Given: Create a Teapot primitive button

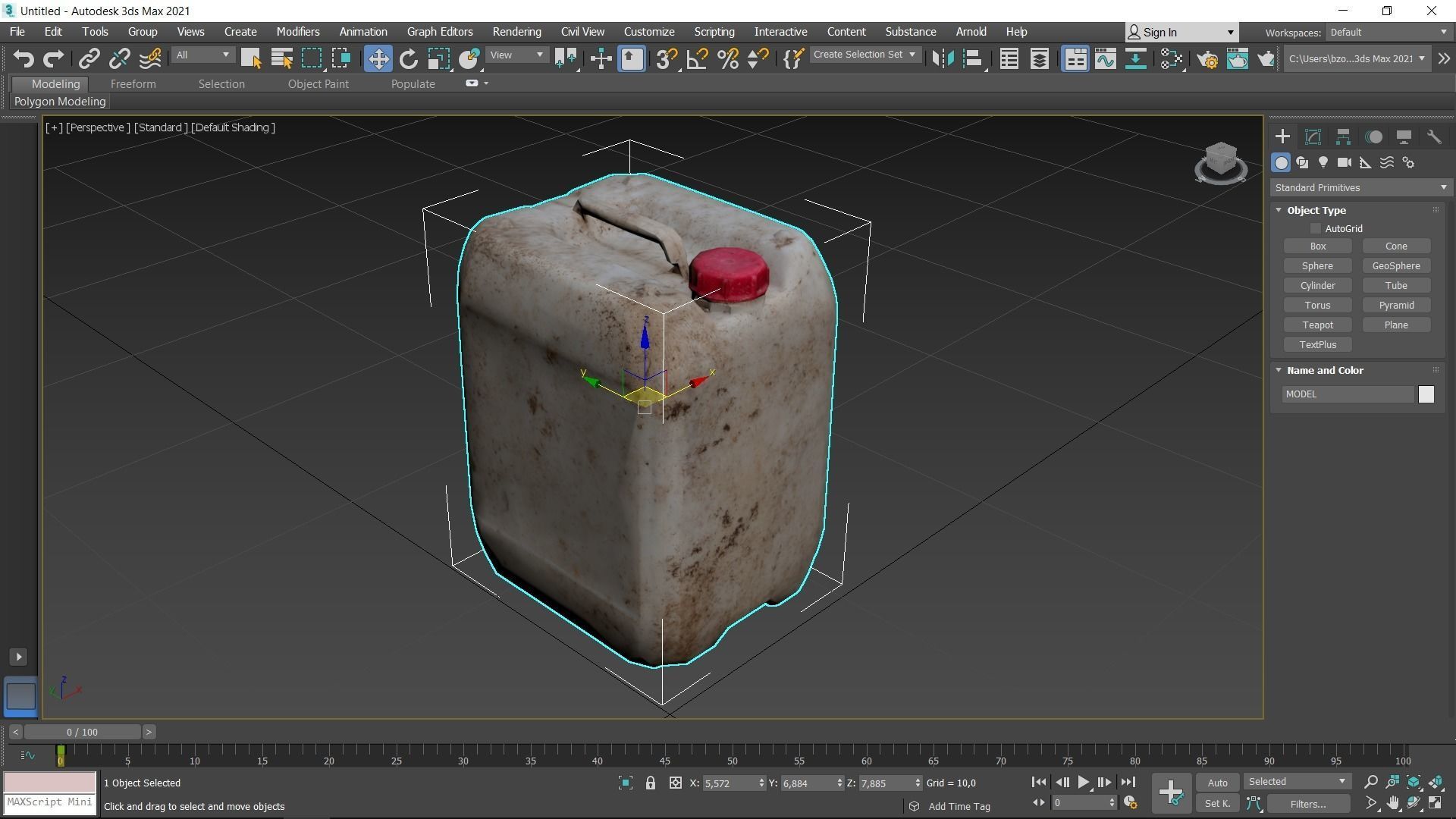Looking at the screenshot, I should coord(1317,325).
